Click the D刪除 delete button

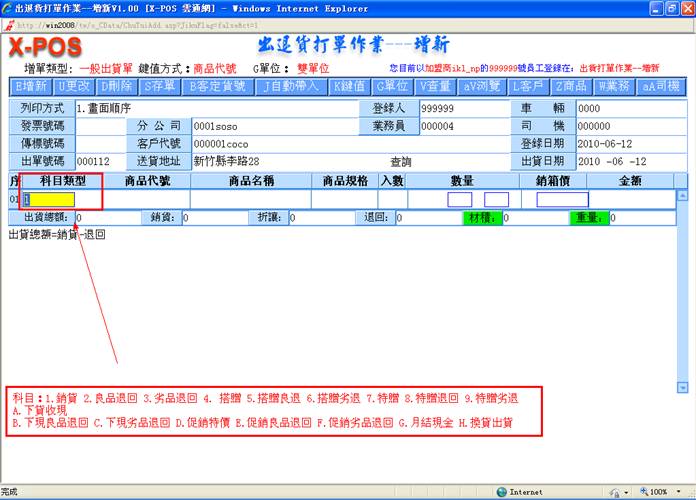pos(114,86)
